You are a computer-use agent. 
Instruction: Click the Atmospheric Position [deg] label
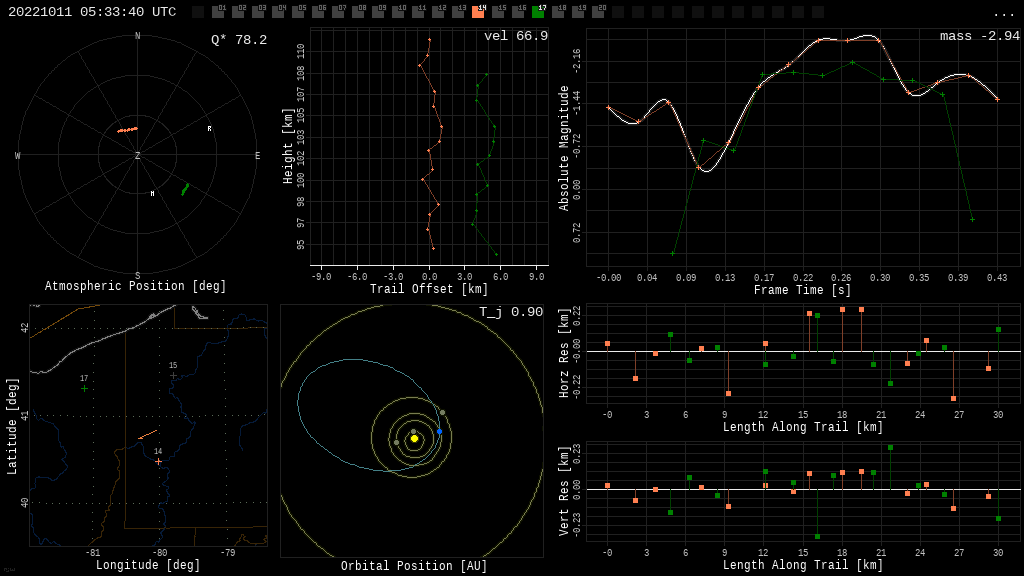click(x=135, y=286)
